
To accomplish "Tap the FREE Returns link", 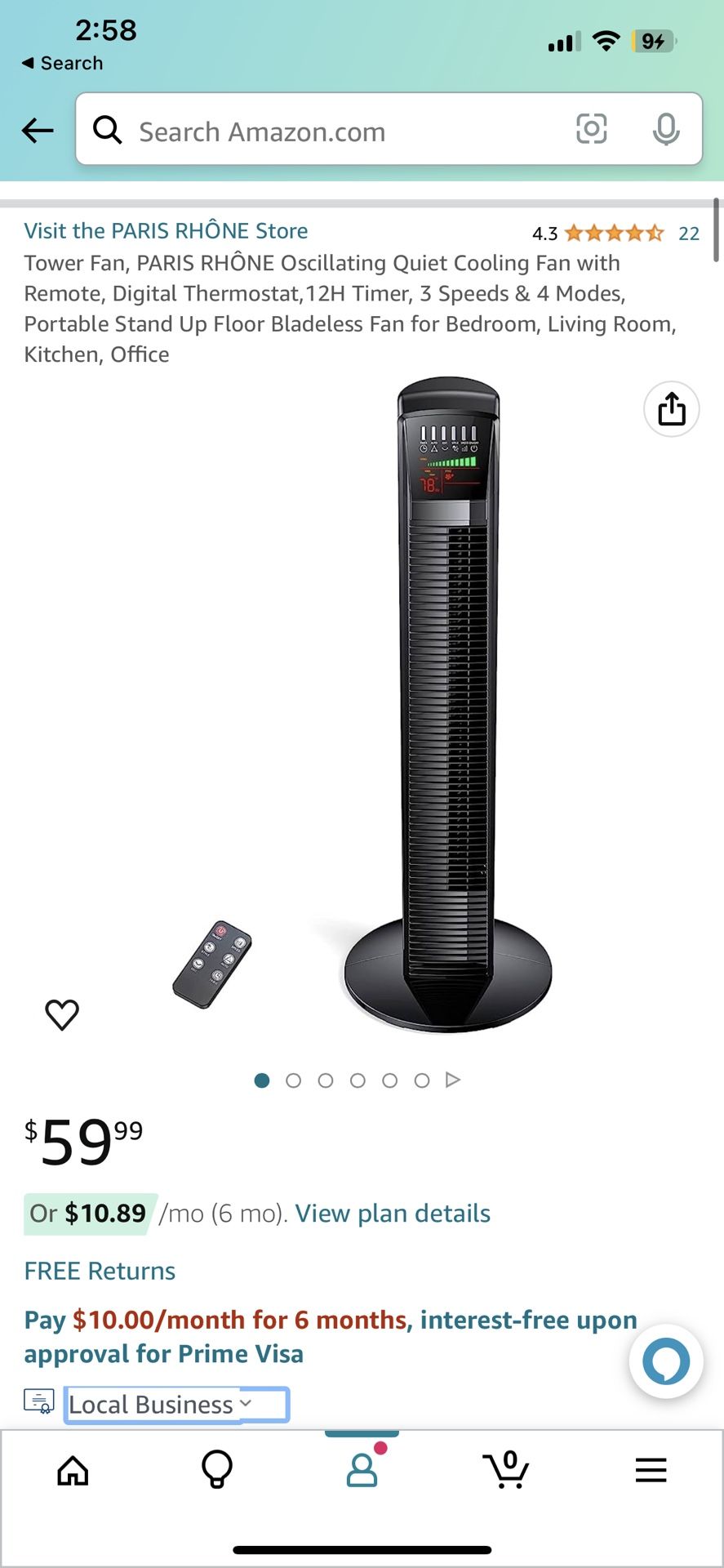I will pos(100,1271).
